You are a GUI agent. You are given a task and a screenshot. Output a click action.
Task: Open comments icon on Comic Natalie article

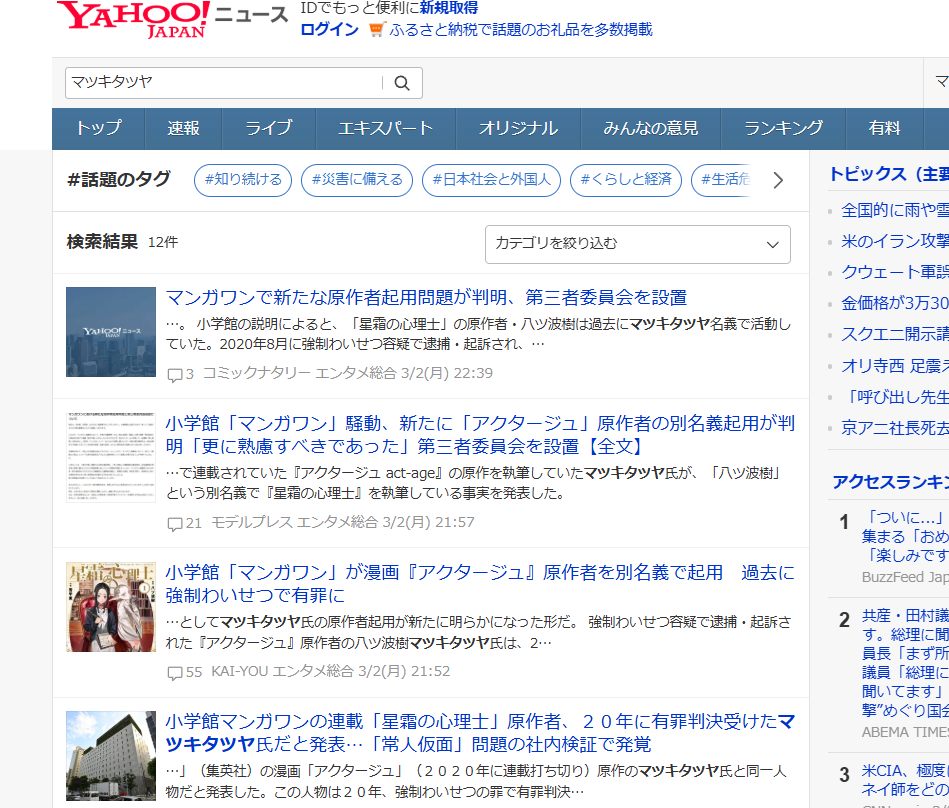(175, 374)
